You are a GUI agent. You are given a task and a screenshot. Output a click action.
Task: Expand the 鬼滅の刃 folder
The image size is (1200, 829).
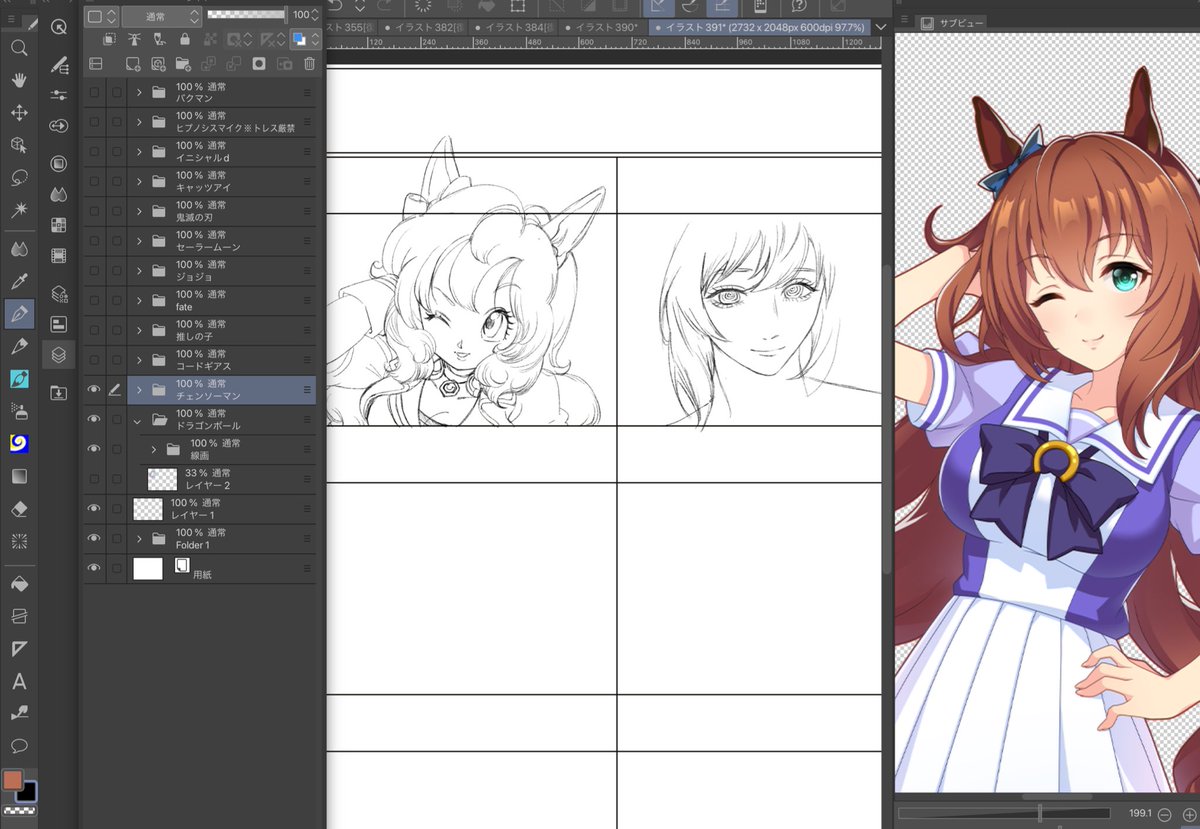[x=139, y=212]
